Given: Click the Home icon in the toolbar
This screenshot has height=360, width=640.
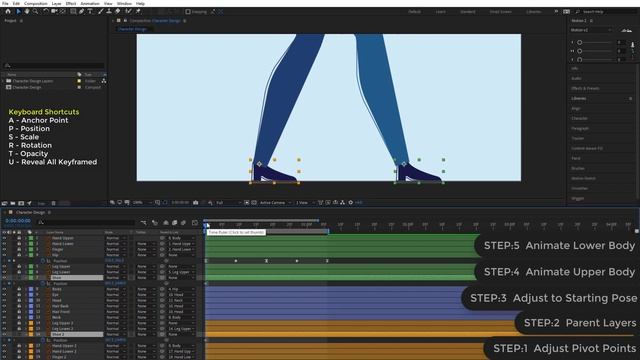Looking at the screenshot, I should (8, 12).
